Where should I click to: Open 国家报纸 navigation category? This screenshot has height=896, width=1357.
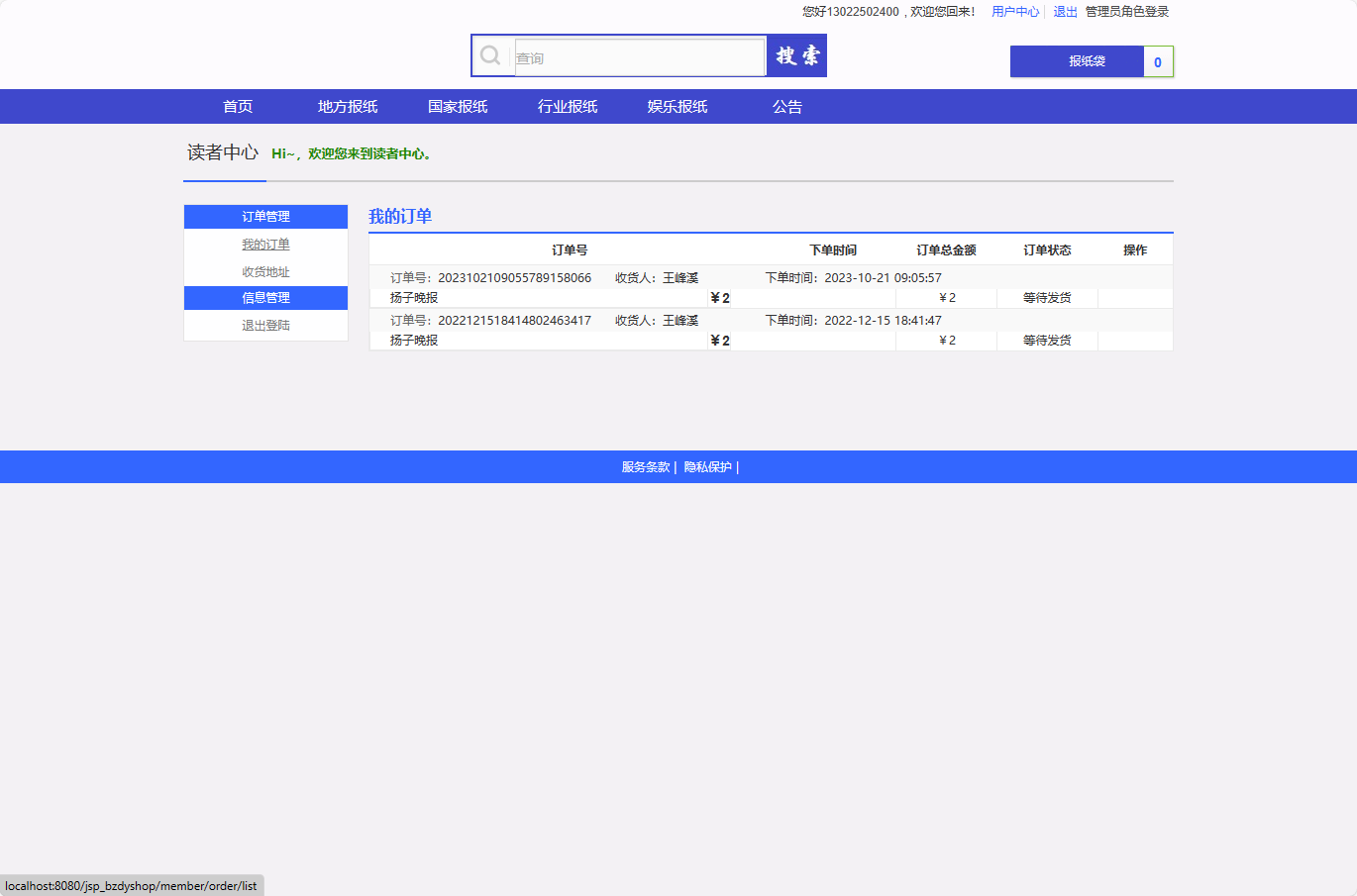458,107
